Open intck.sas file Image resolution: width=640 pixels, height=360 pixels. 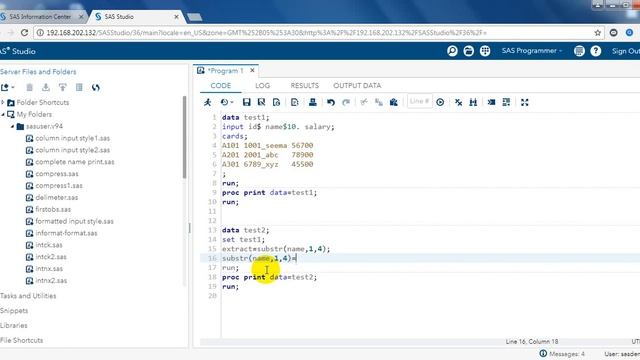49,245
